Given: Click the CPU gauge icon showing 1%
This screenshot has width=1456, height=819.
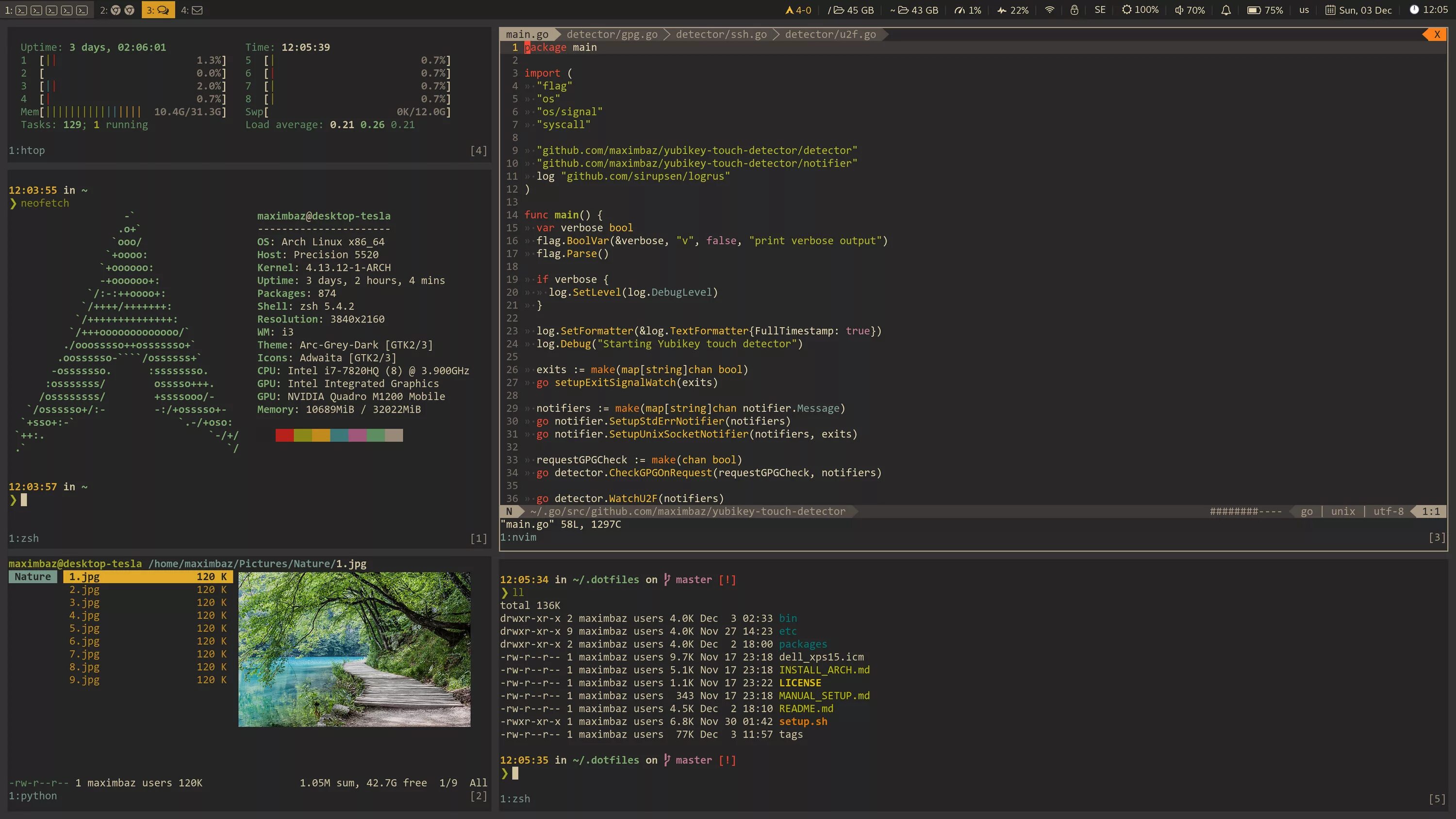Looking at the screenshot, I should (960, 10).
